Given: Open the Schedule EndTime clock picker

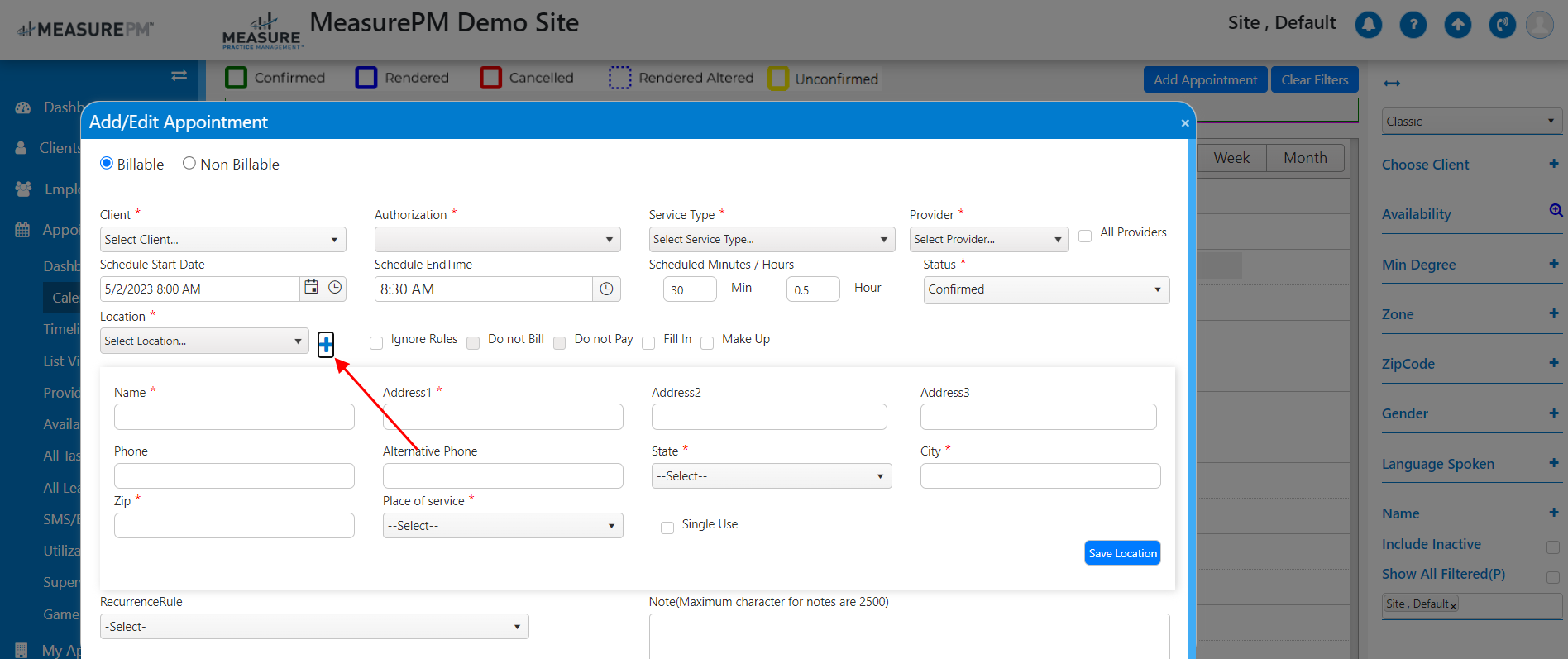Looking at the screenshot, I should pyautogui.click(x=606, y=289).
